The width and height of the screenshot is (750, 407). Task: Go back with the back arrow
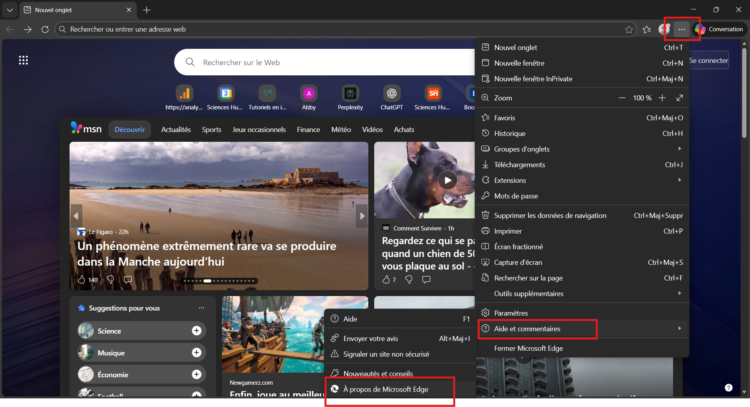[10, 29]
